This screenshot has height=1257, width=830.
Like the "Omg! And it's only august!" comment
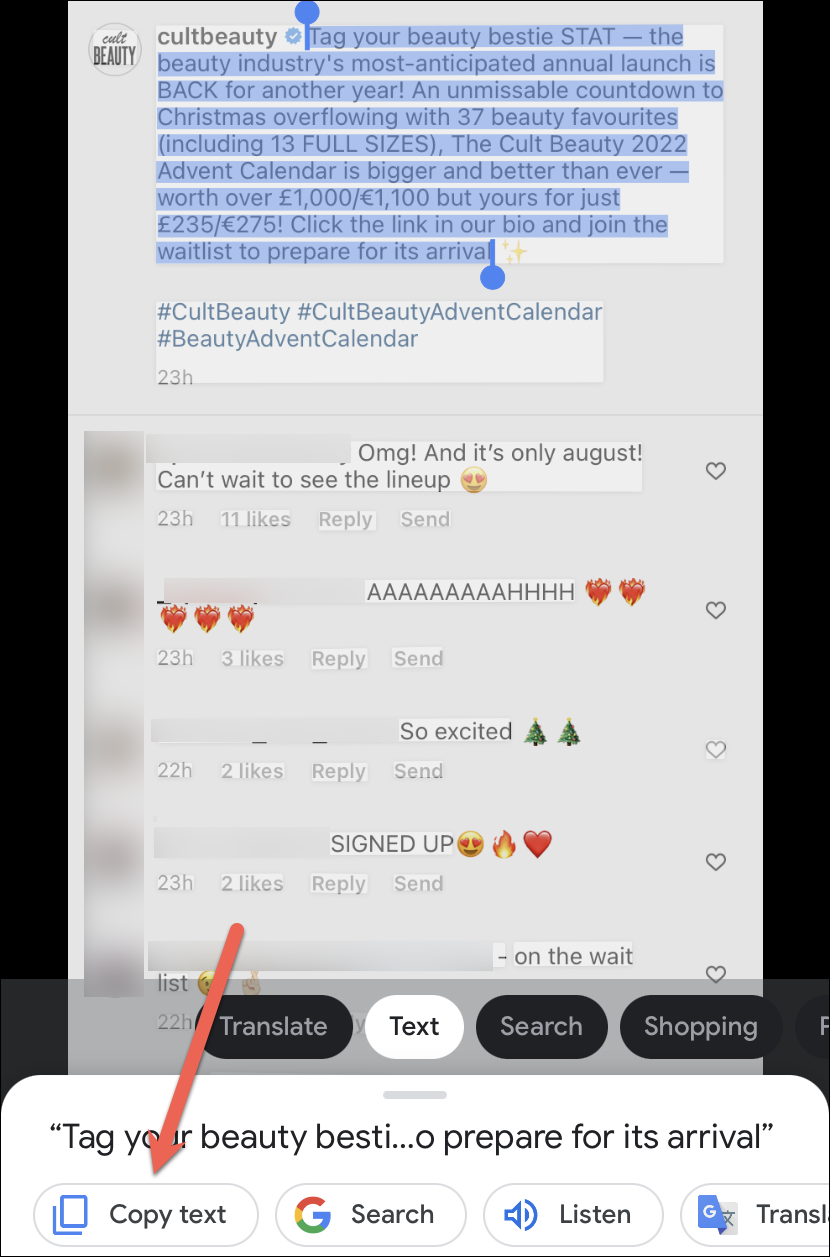tap(716, 470)
